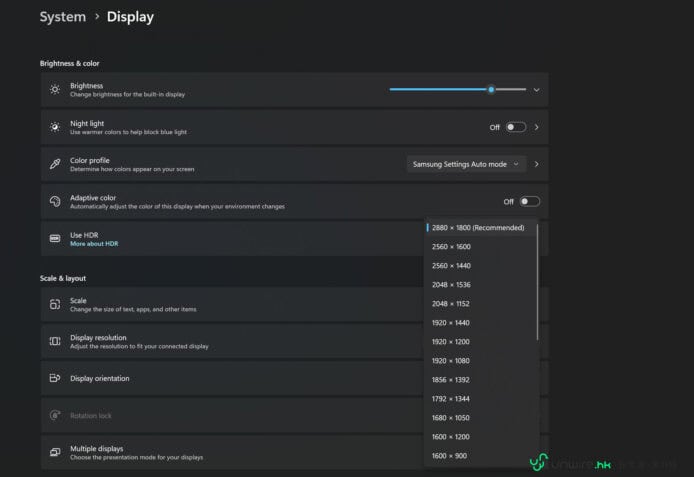Click the Scale icon
This screenshot has height=477, width=694.
tap(55, 304)
